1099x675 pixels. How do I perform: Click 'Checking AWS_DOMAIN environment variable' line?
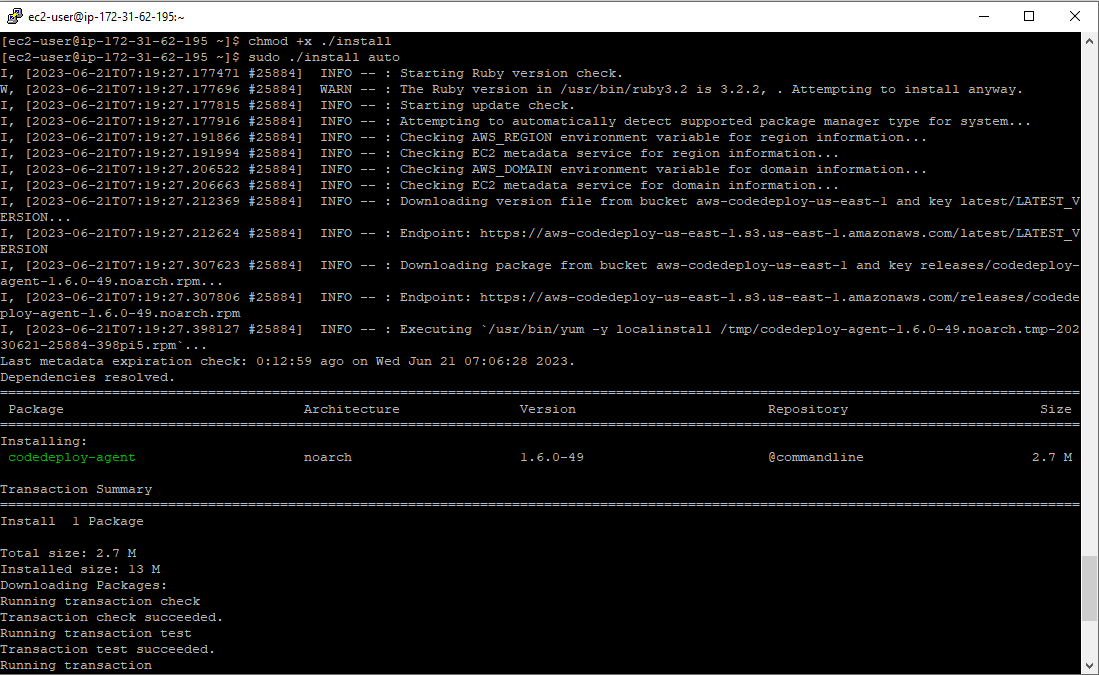[x=663, y=170]
